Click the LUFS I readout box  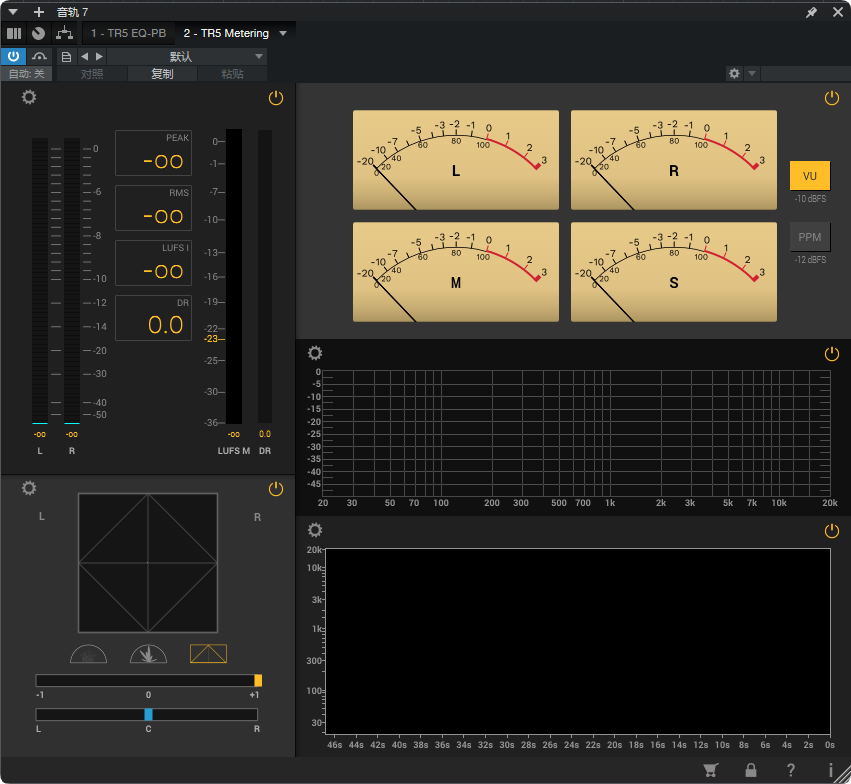coord(154,263)
